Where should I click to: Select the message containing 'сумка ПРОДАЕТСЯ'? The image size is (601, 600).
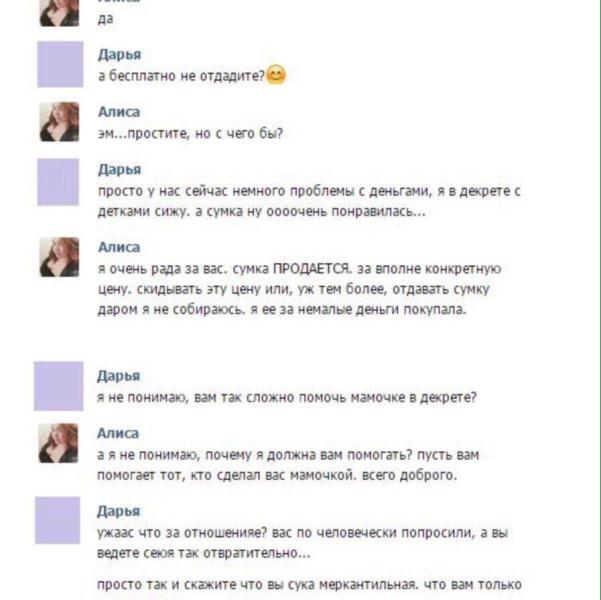[299, 289]
